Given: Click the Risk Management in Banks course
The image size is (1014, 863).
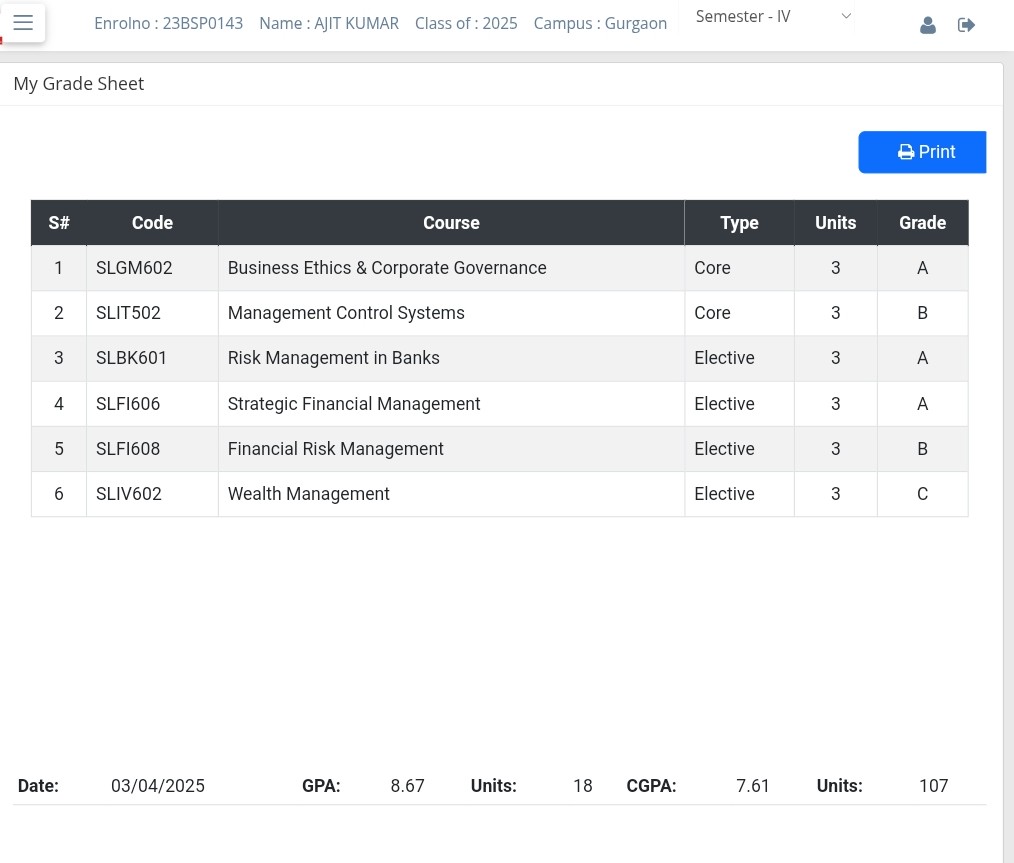Looking at the screenshot, I should point(333,358).
